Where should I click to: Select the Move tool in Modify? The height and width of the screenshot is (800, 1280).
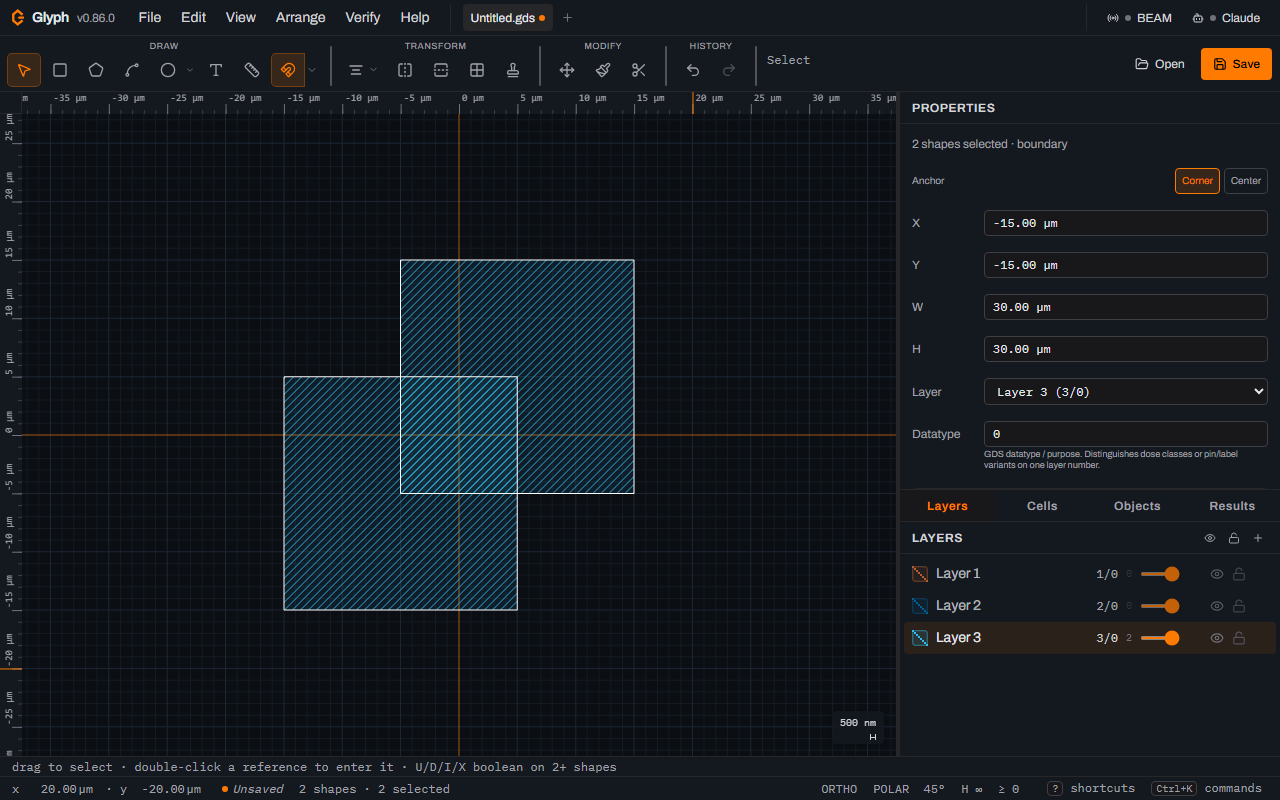point(567,70)
